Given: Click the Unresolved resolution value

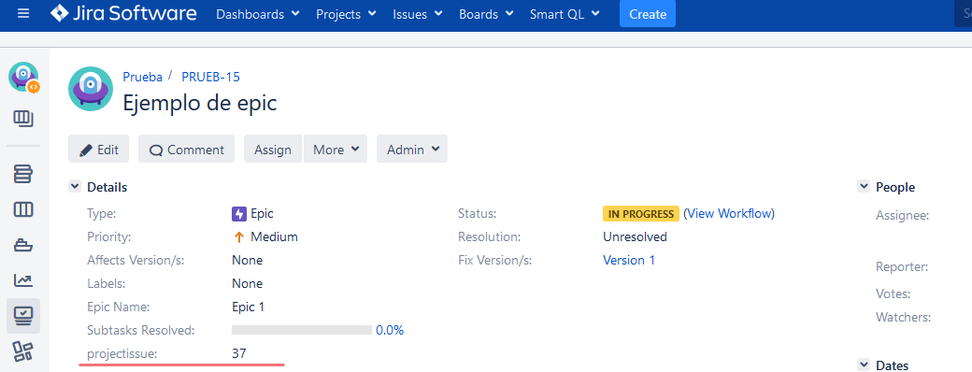Looking at the screenshot, I should 635,237.
